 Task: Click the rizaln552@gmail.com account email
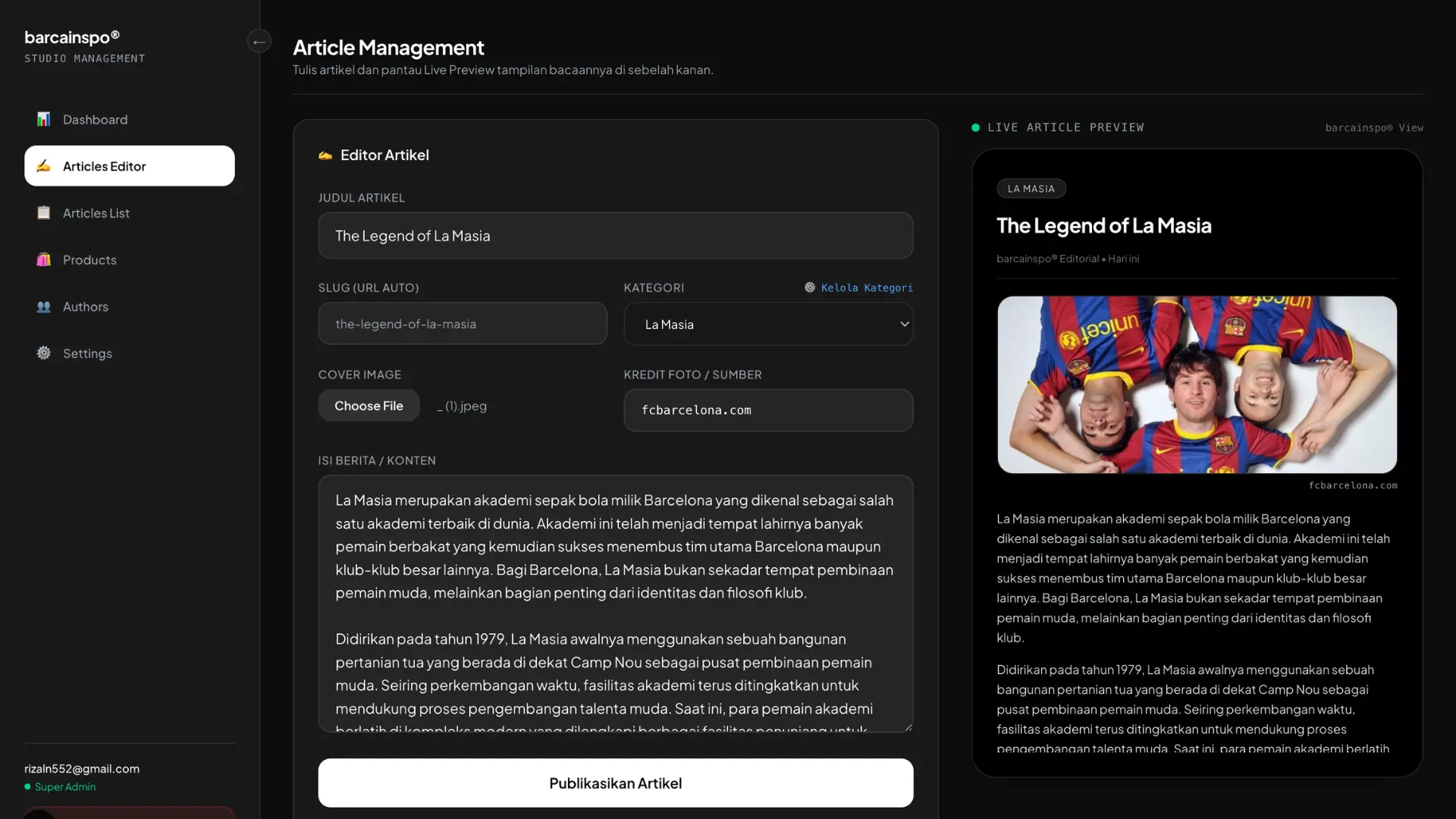82,768
